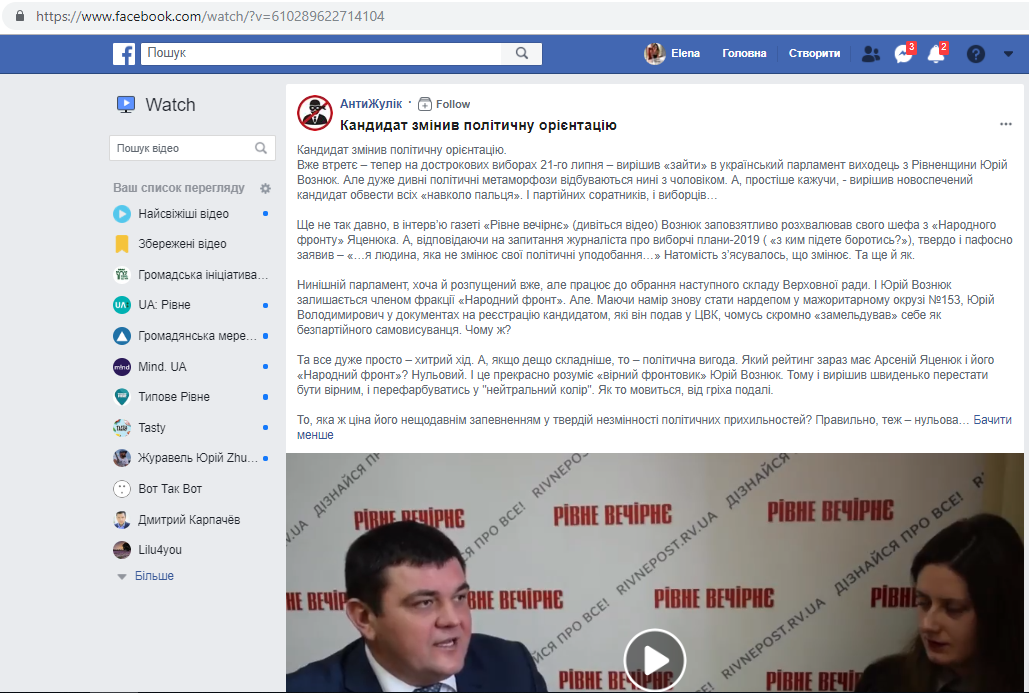Open UA: Рівне in watchlist

pos(164,305)
